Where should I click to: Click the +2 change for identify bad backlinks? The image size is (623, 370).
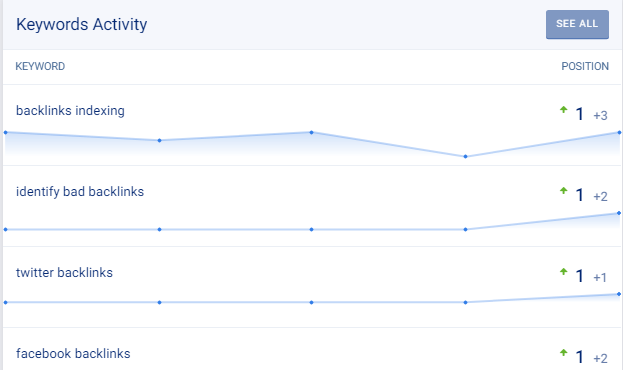point(600,197)
